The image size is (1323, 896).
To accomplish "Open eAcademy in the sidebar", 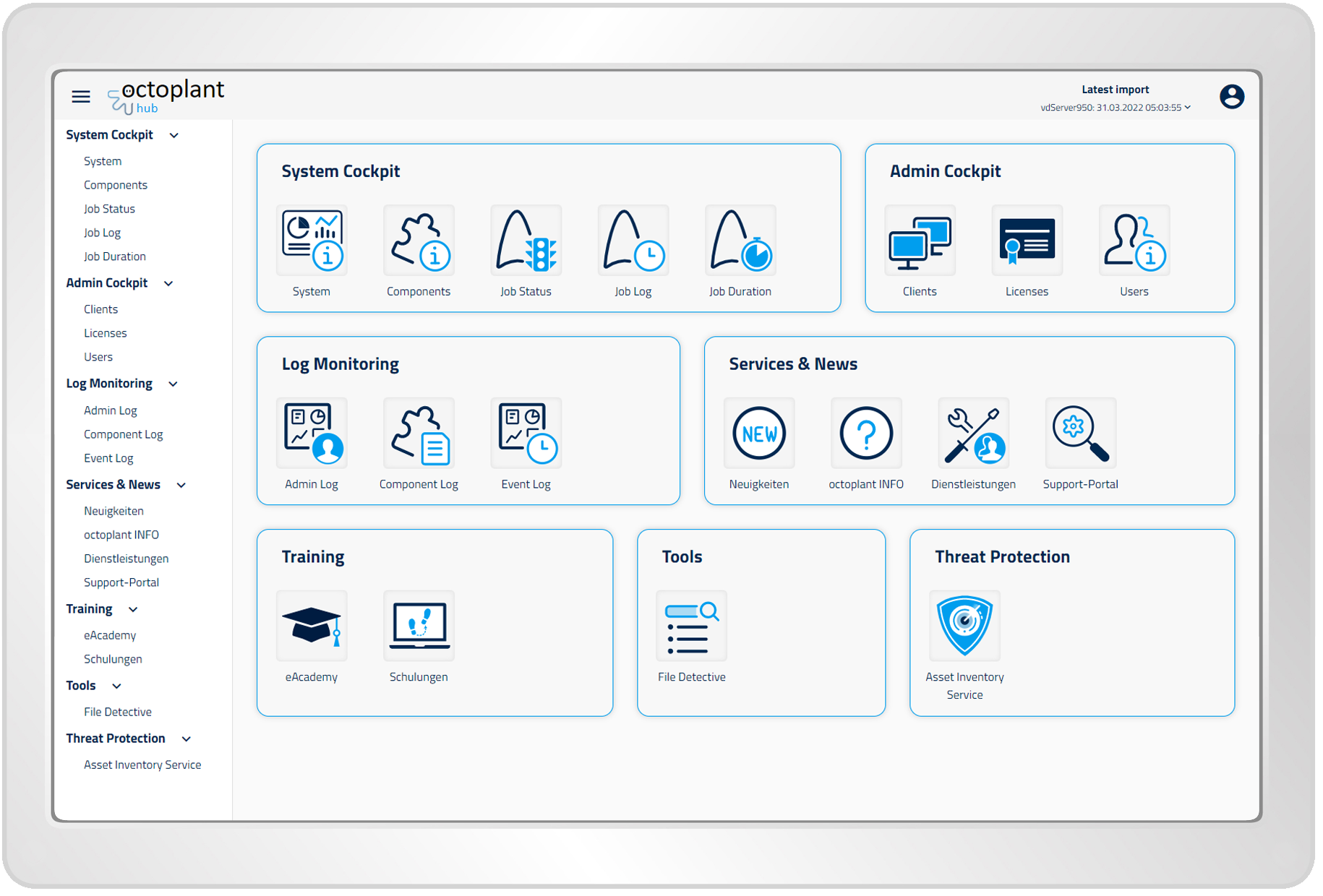I will point(110,635).
